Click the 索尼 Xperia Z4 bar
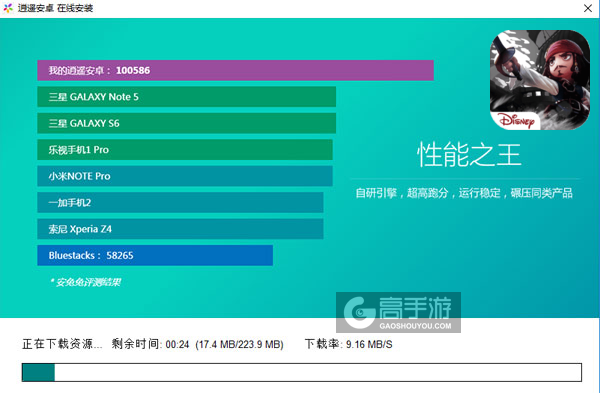Screen dimensions: 600x393 click(180, 229)
